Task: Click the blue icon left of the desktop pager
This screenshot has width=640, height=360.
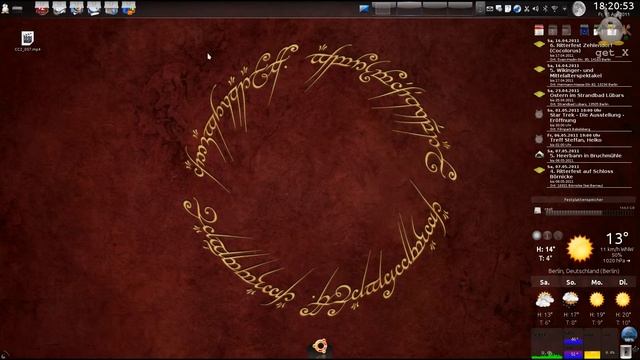Action: (364, 9)
